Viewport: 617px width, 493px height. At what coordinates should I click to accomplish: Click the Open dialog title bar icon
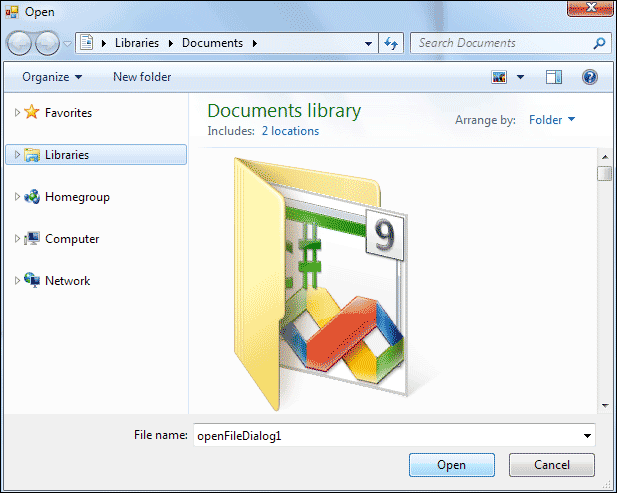(12, 12)
